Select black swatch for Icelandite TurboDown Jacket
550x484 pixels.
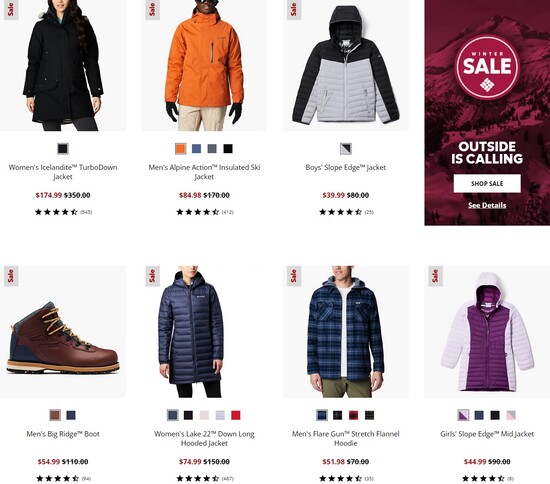pyautogui.click(x=63, y=149)
